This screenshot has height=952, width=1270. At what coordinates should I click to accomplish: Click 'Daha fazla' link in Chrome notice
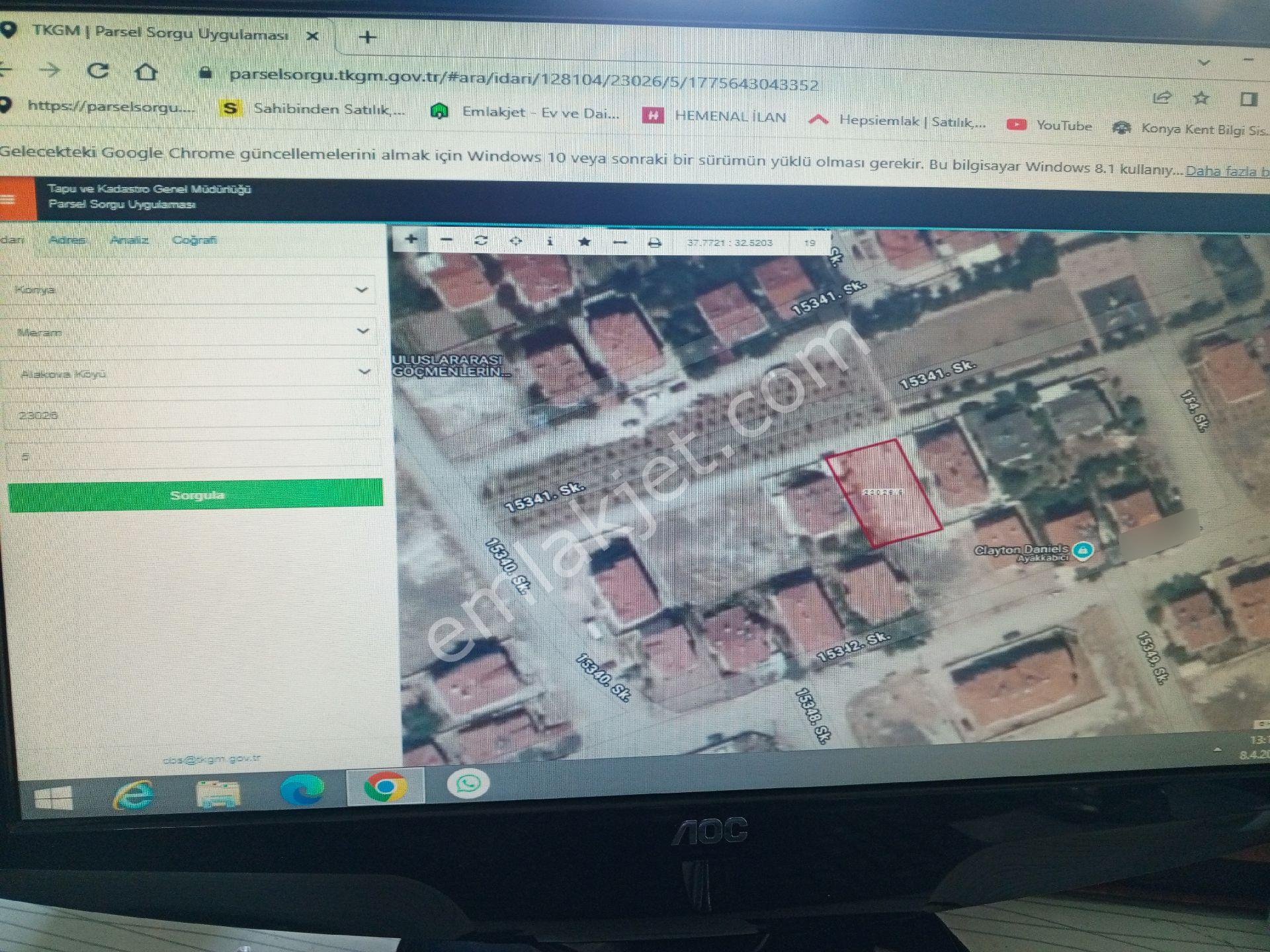click(1228, 171)
